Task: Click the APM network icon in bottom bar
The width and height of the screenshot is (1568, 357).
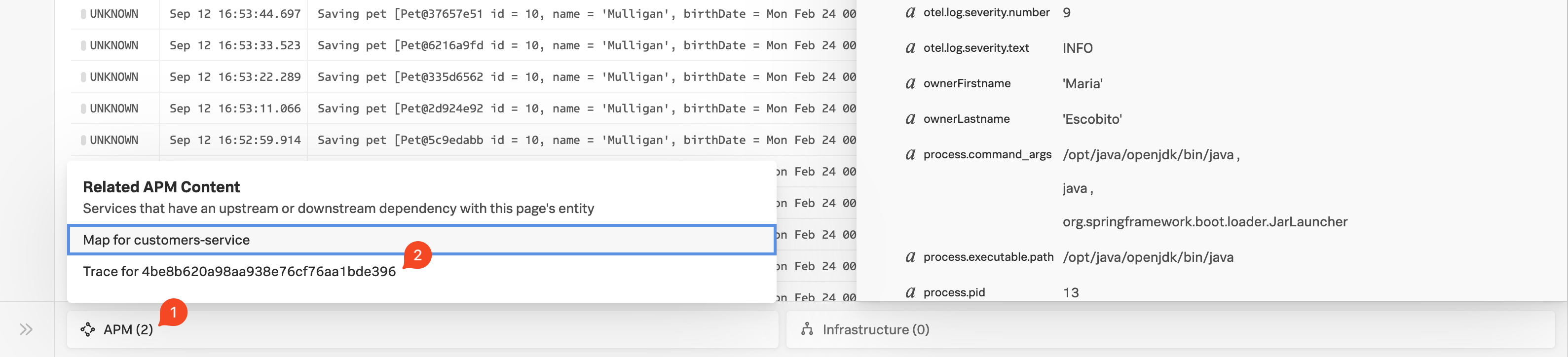Action: point(88,329)
